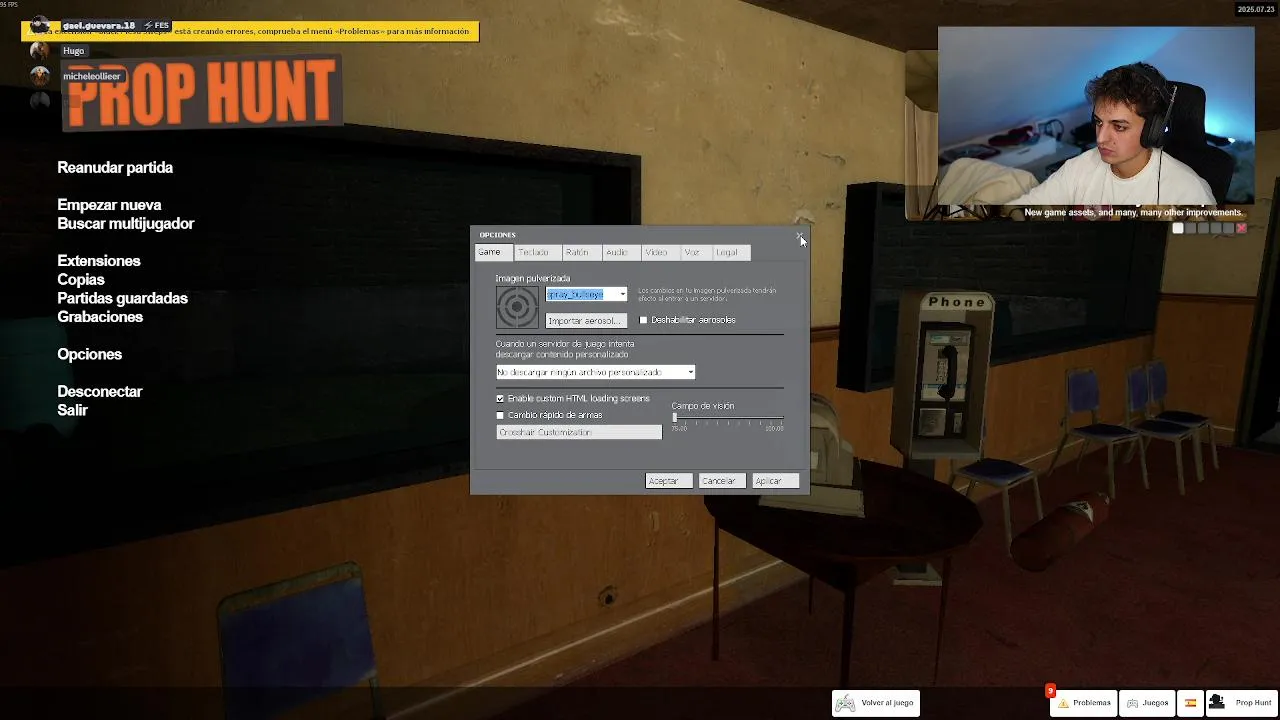This screenshot has height=720, width=1280.
Task: Click Empezar nueva menu entry
Action: (x=109, y=205)
